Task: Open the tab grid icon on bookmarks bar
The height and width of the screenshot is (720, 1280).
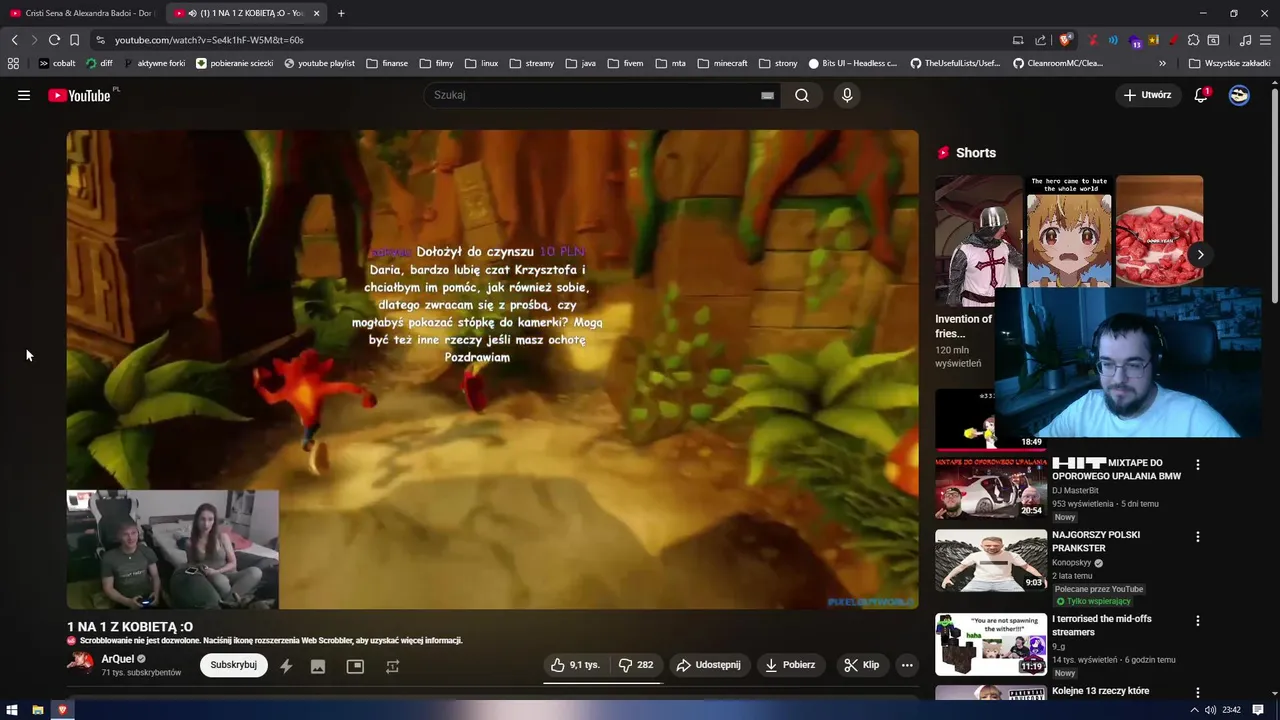Action: click(x=13, y=63)
